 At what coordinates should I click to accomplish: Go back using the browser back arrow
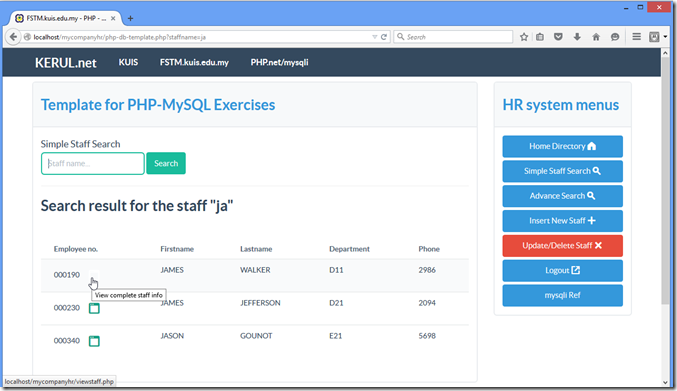click(13, 37)
